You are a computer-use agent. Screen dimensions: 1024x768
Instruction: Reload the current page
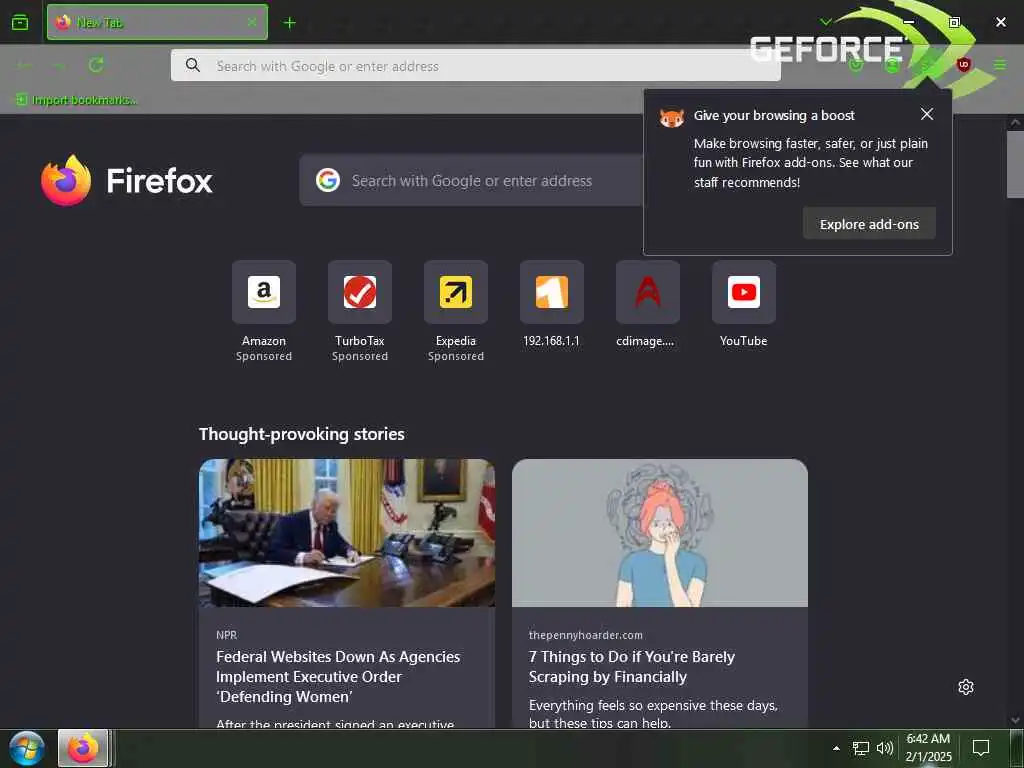coord(96,65)
